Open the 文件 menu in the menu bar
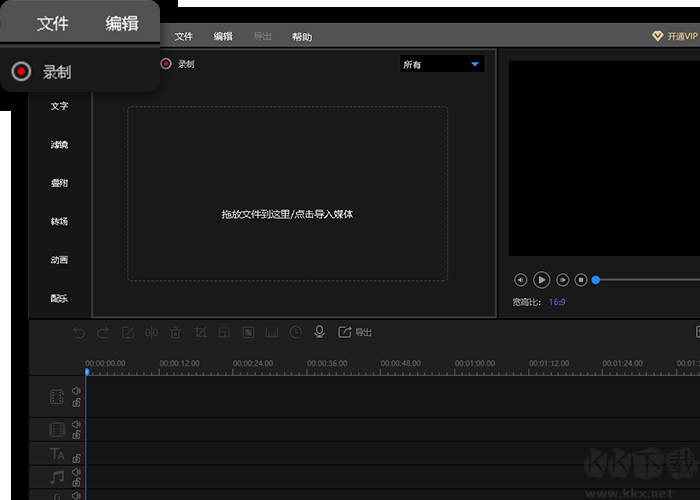 pyautogui.click(x=184, y=37)
